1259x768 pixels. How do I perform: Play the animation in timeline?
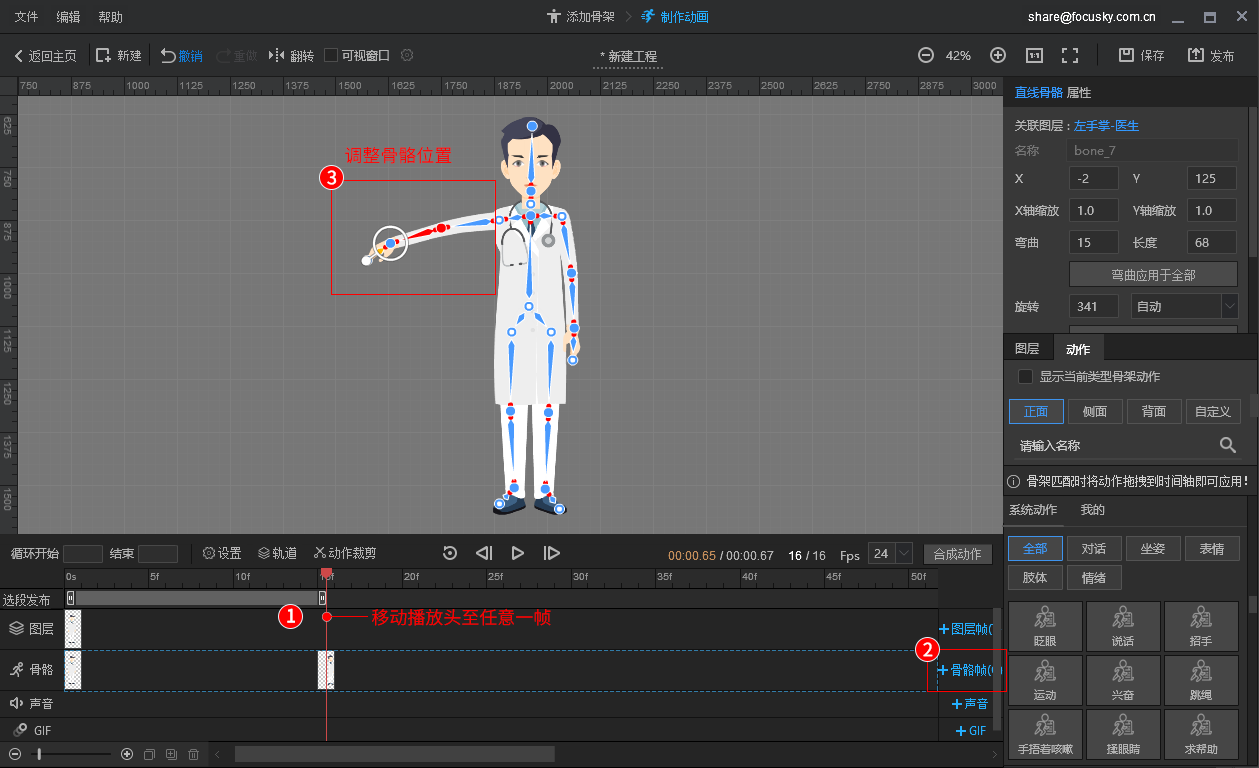517,553
